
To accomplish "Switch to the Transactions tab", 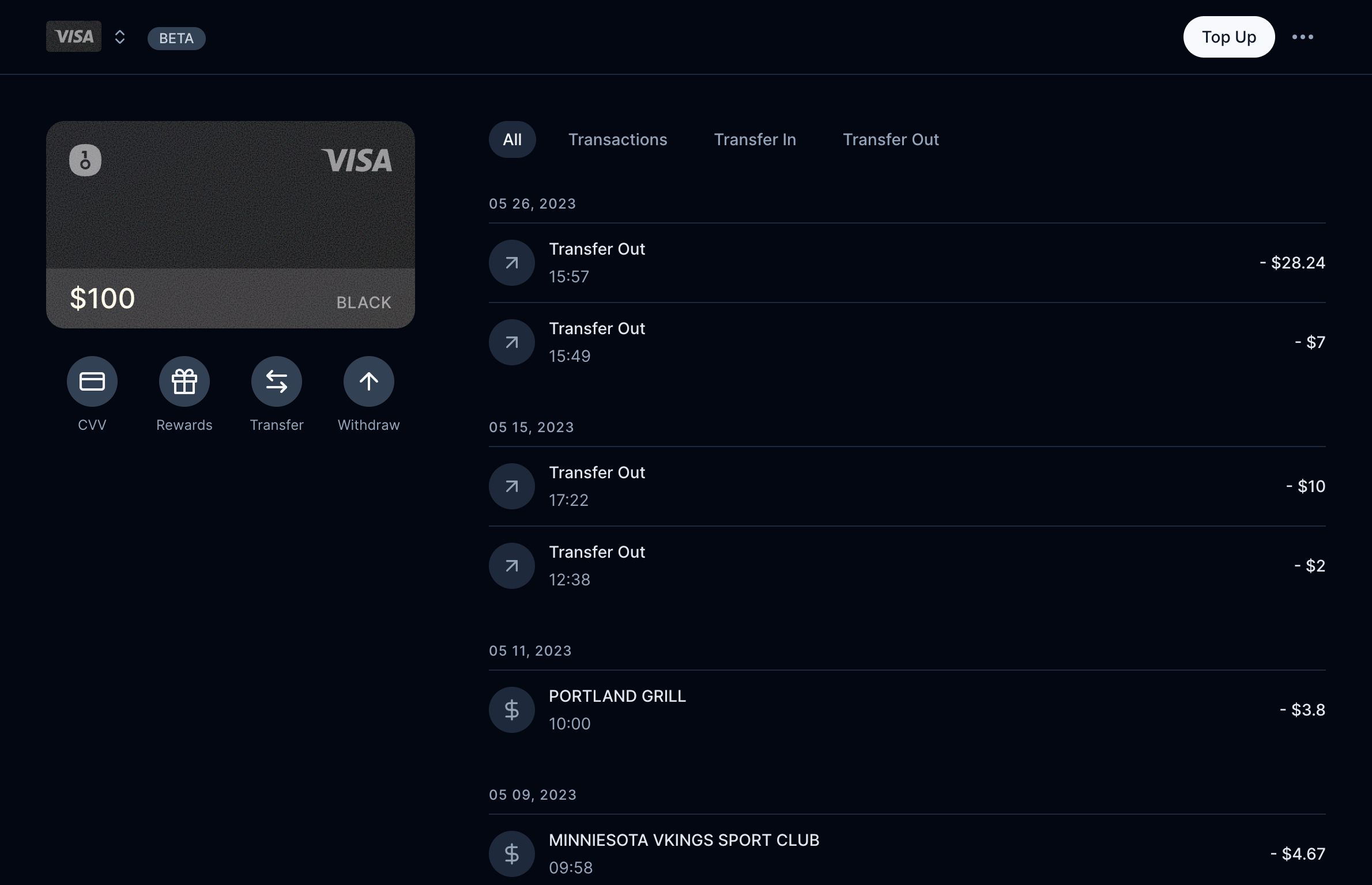I will 617,139.
